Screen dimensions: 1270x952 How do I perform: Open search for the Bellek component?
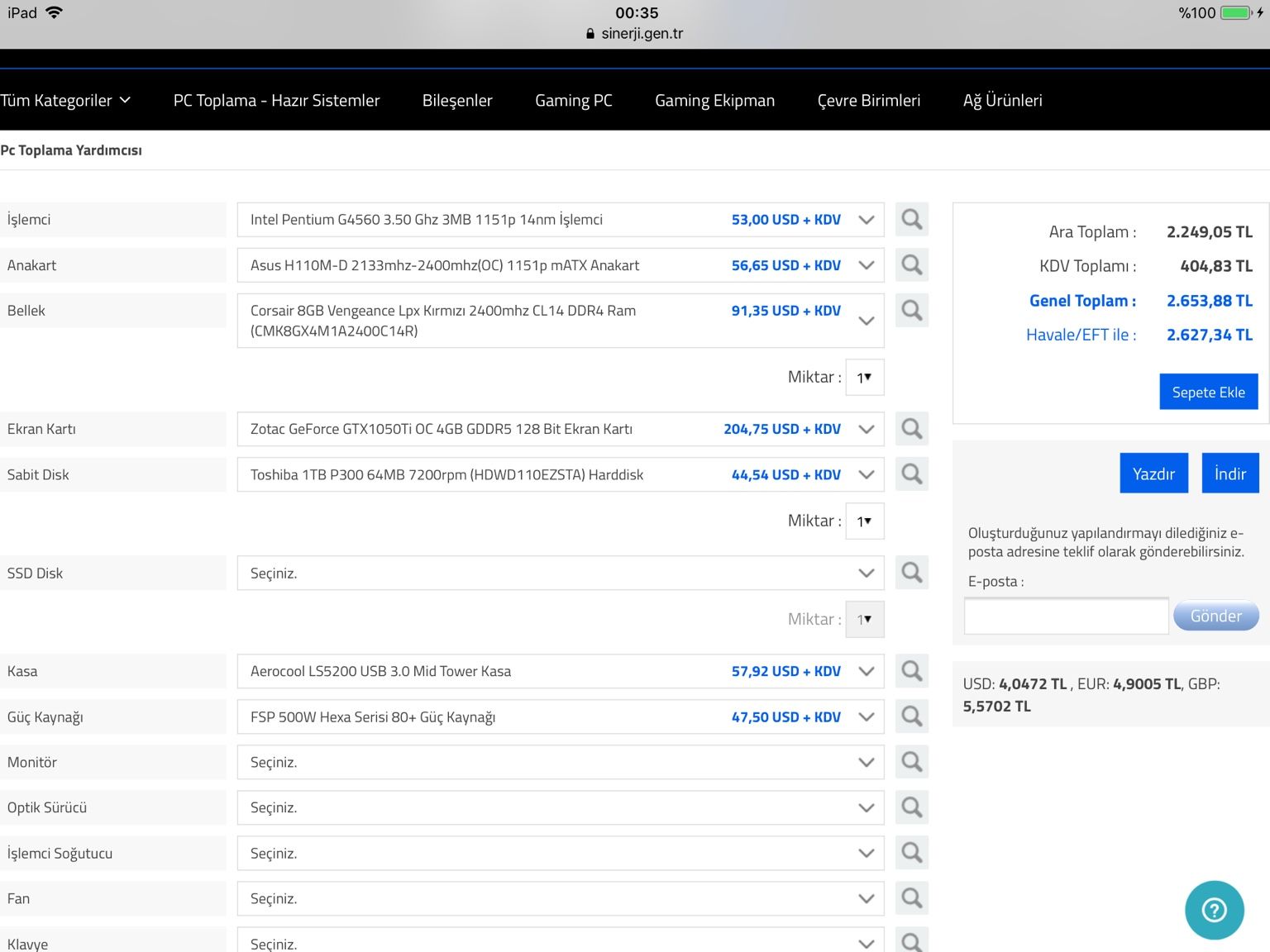pos(912,311)
